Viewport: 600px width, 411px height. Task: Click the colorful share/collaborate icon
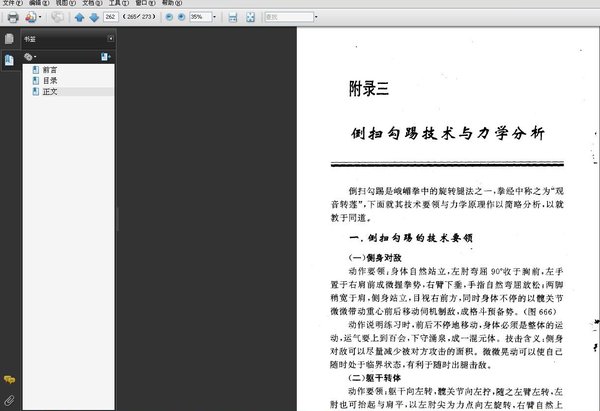[x=30, y=17]
